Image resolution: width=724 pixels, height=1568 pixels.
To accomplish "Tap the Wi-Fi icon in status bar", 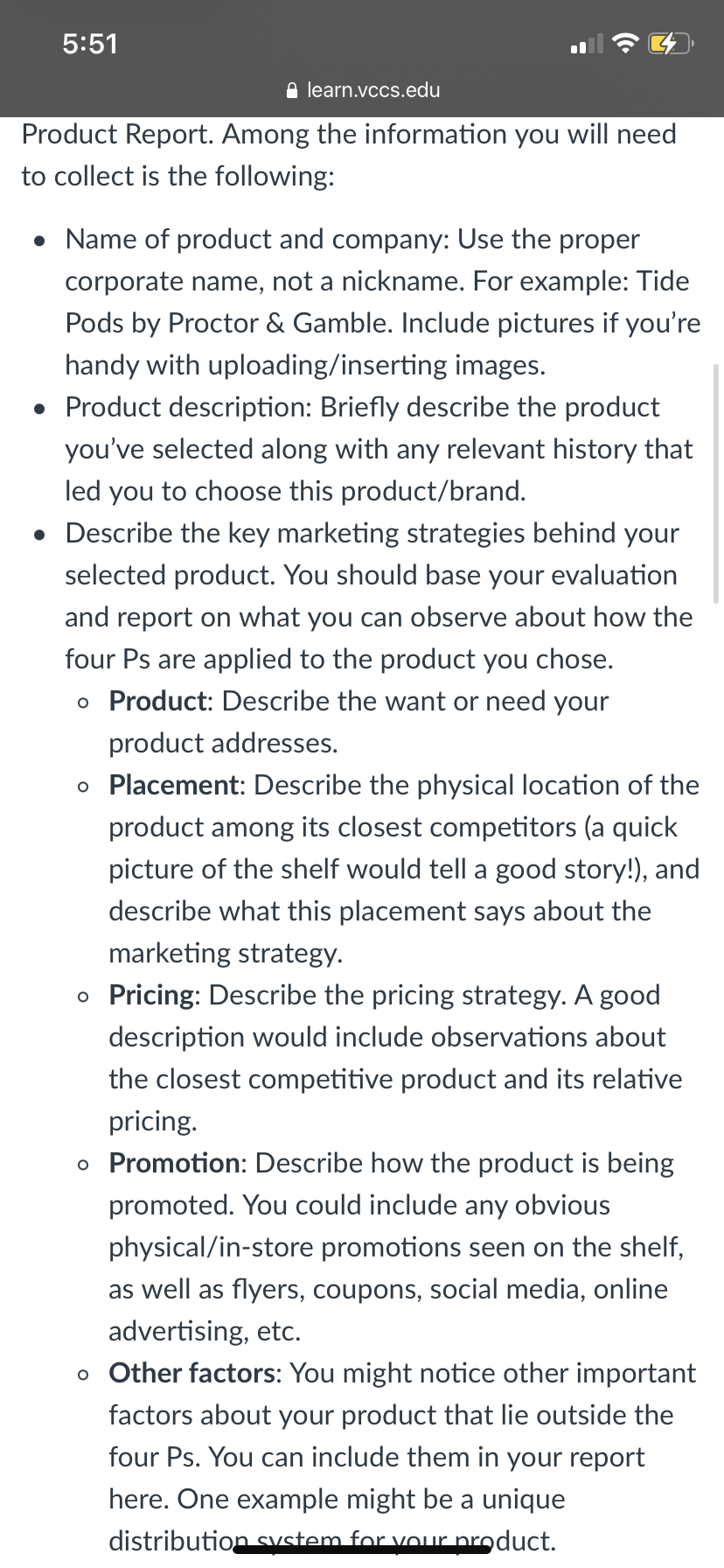I will coord(624,43).
